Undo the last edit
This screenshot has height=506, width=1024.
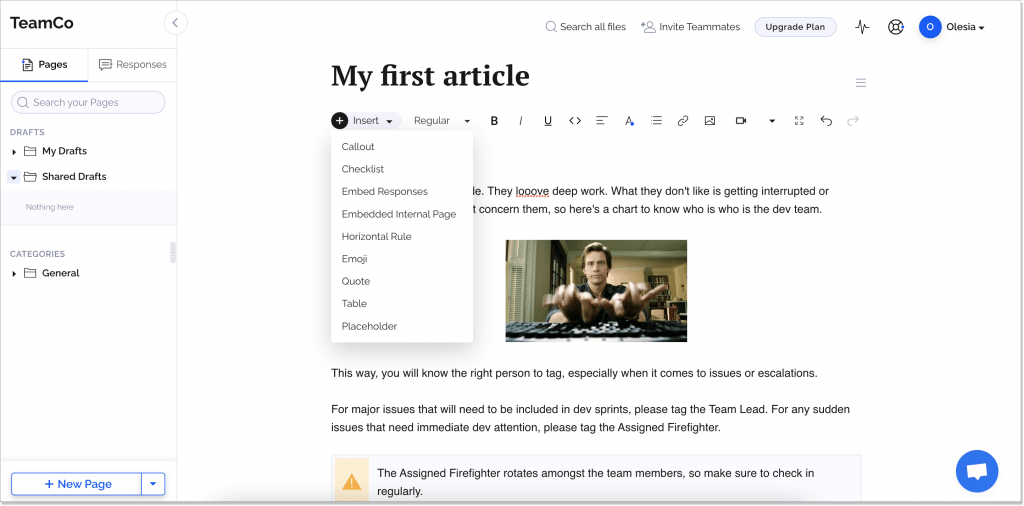click(826, 121)
